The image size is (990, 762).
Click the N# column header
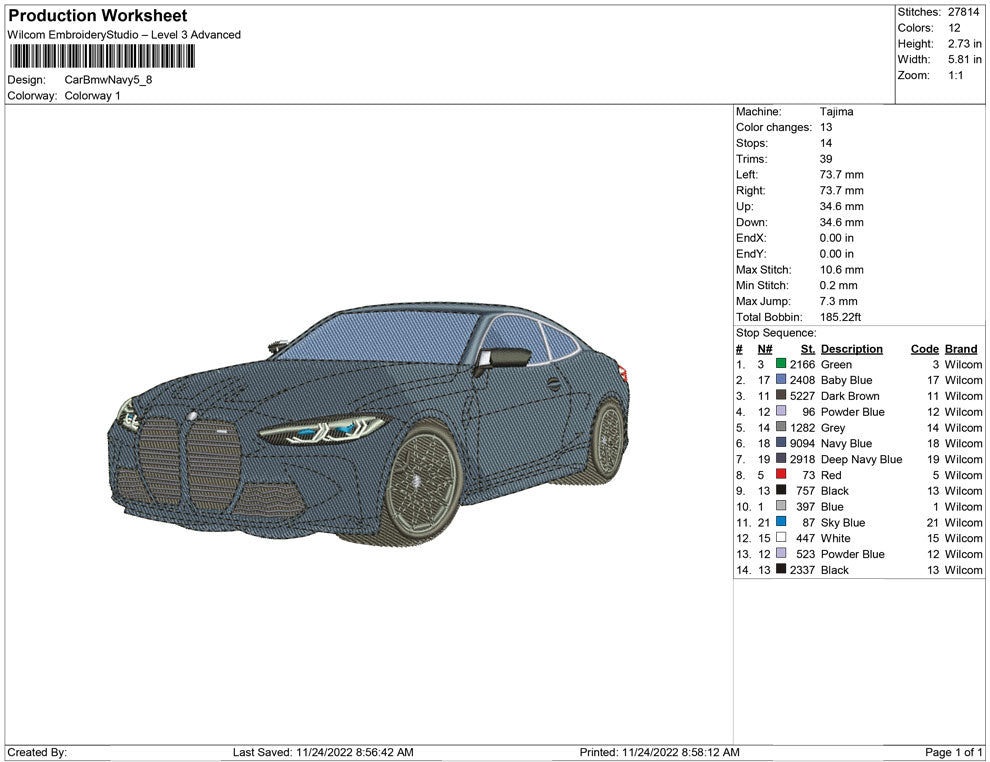pyautogui.click(x=764, y=349)
